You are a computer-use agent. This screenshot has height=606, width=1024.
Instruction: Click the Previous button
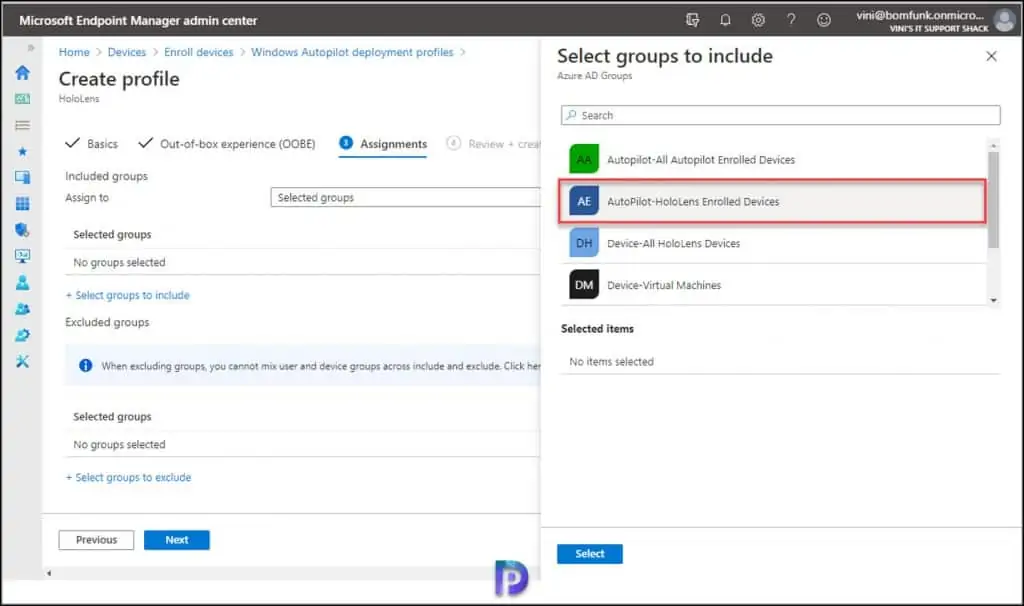pyautogui.click(x=96, y=540)
